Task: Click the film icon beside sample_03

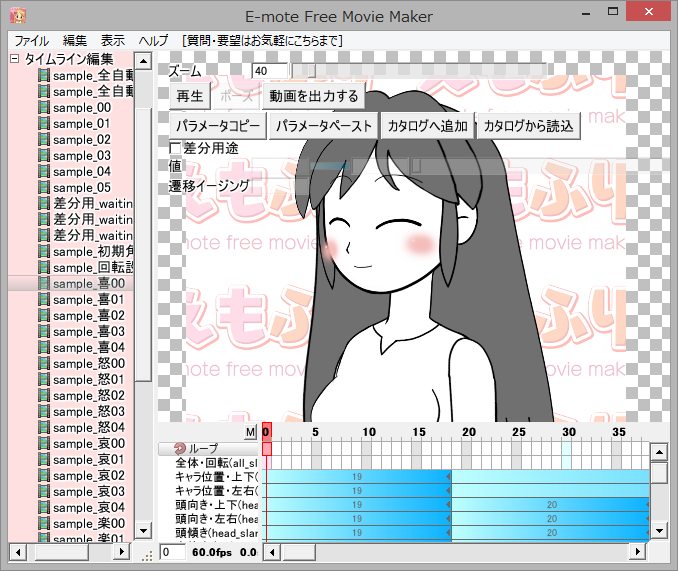Action: pyautogui.click(x=44, y=156)
